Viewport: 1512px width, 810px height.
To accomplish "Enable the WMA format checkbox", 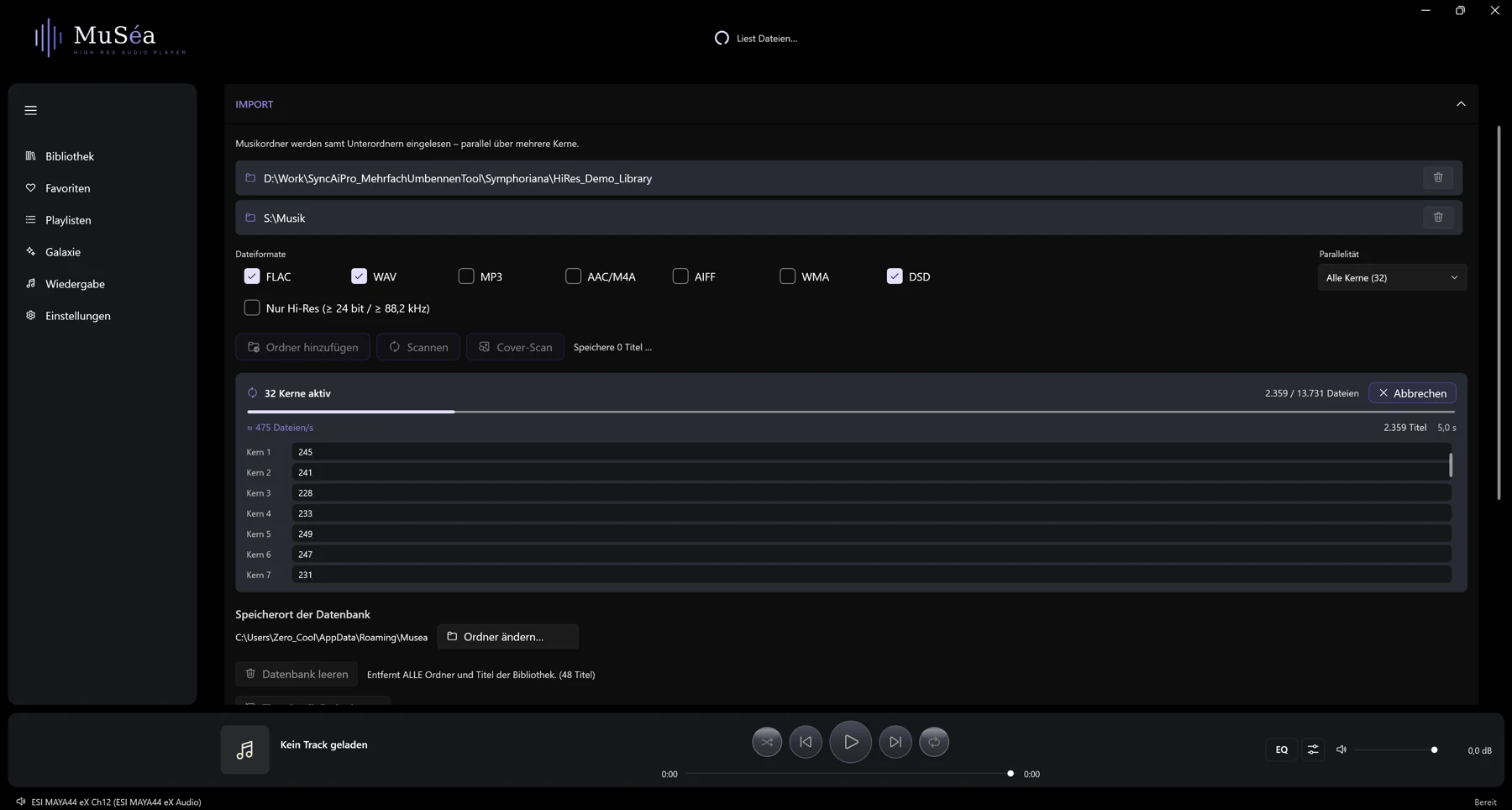I will (787, 276).
